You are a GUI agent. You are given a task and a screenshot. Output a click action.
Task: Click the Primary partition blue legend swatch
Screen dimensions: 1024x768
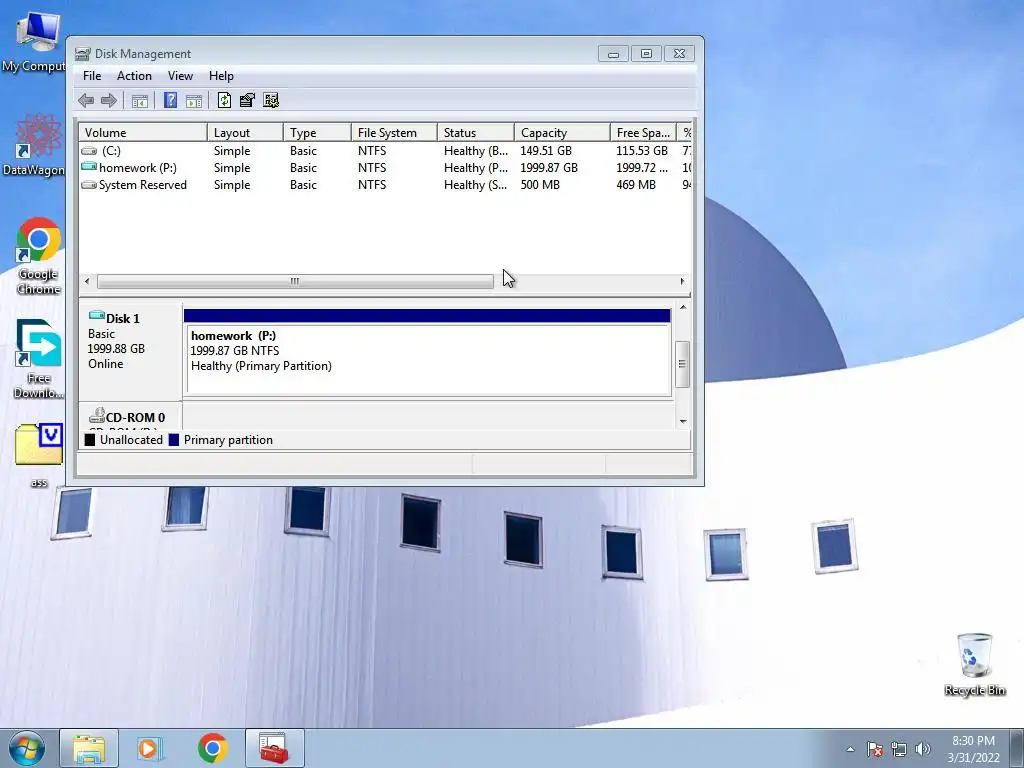(174, 440)
